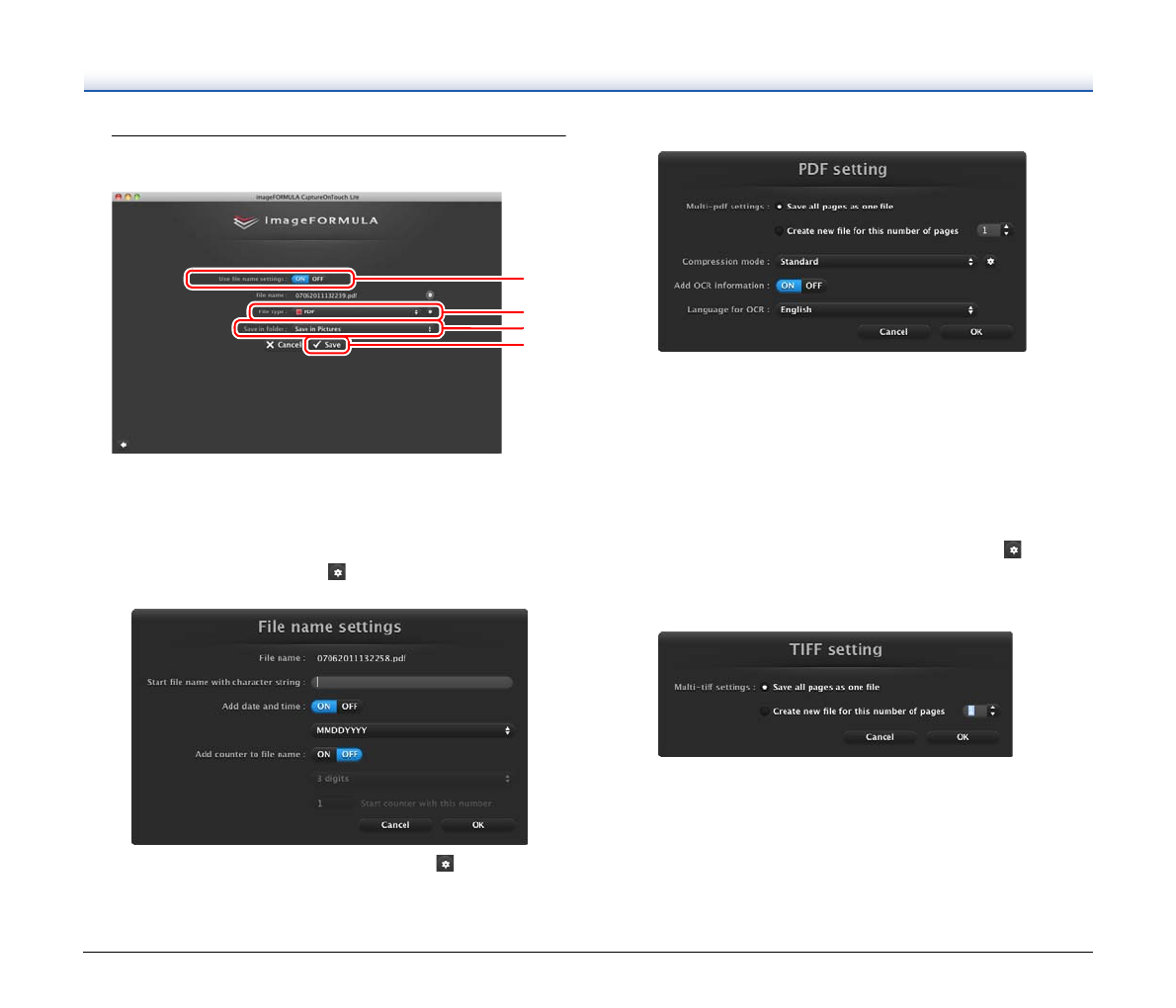Toggle the Add counter to file name switch
Screen dimensions: 1176x1008
337,754
